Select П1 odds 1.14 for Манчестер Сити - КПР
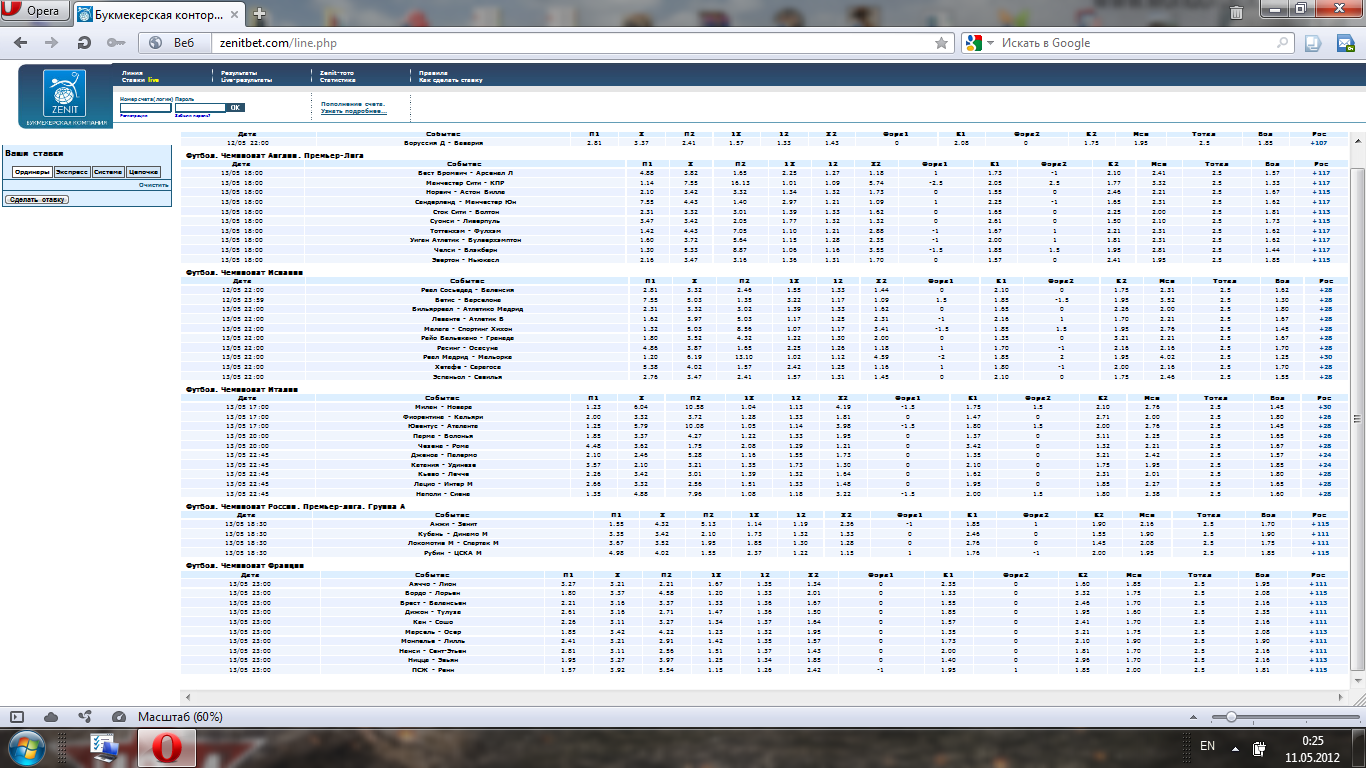The height and width of the screenshot is (768, 1366). point(647,183)
